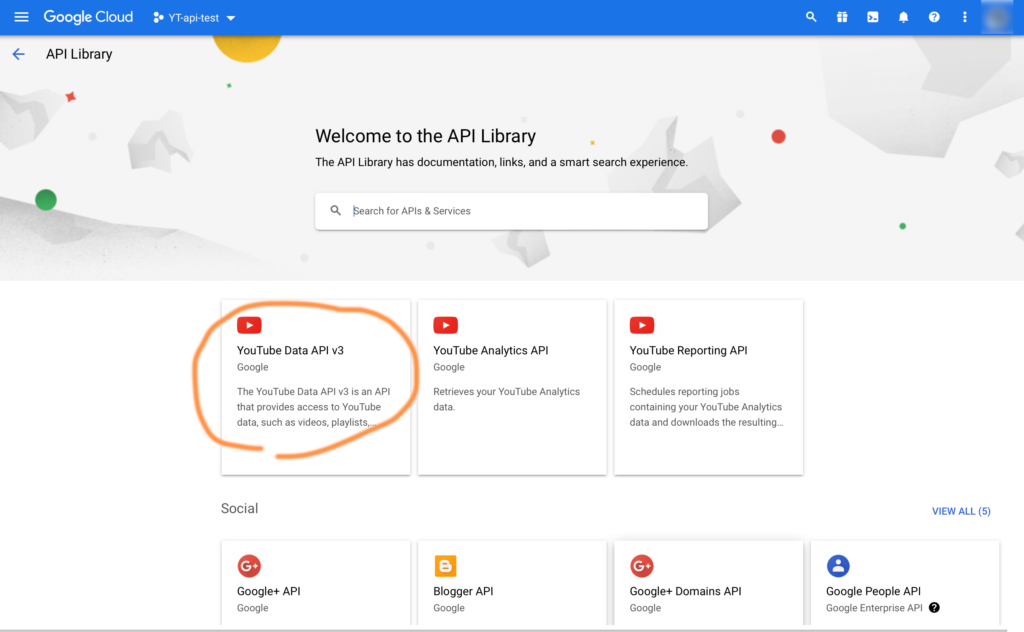Image resolution: width=1024 pixels, height=632 pixels.
Task: Click the Google Cloud logo
Action: (88, 17)
